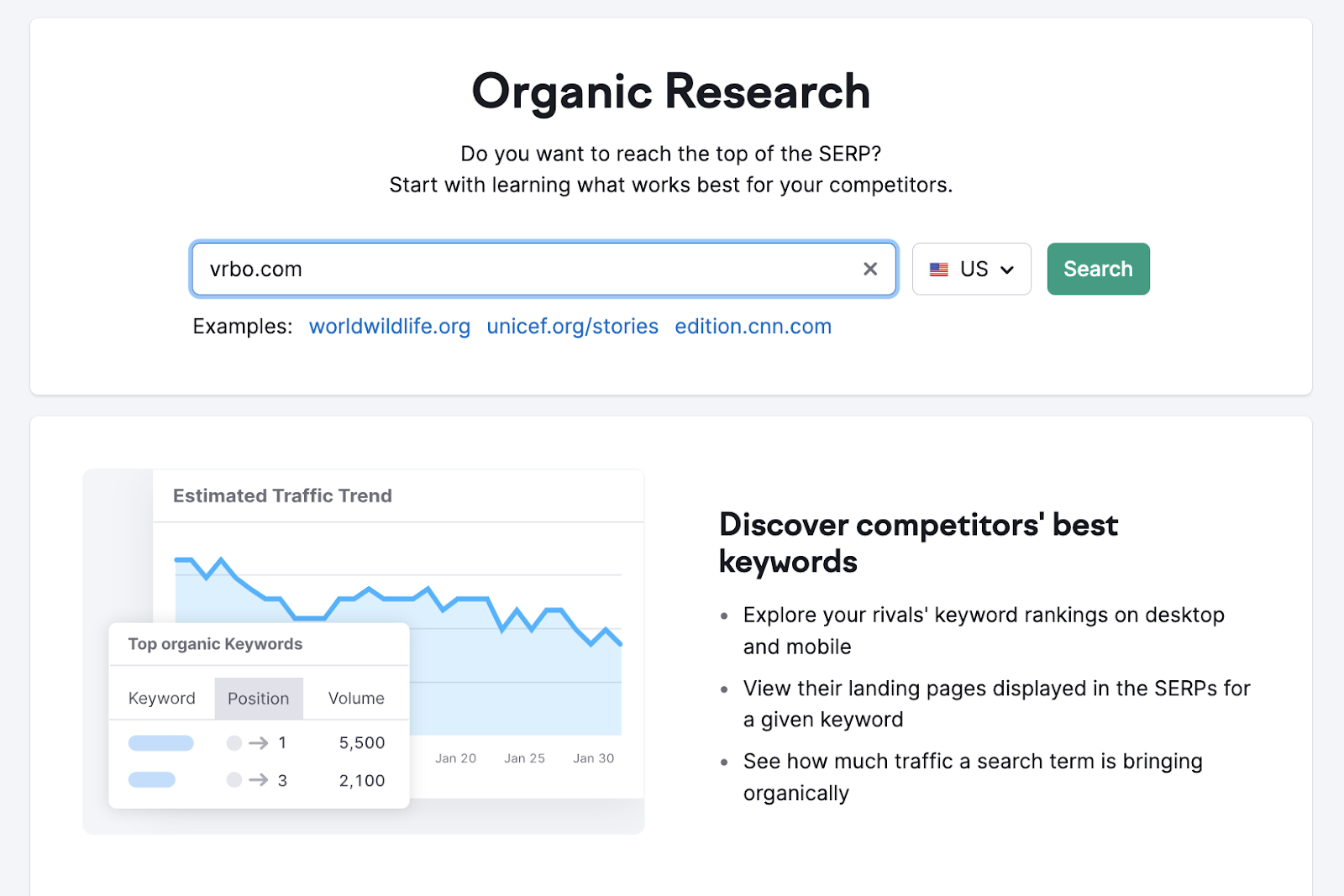Open the worldwildlife.org example link
Viewport: 1344px width, 896px height.
coord(389,327)
